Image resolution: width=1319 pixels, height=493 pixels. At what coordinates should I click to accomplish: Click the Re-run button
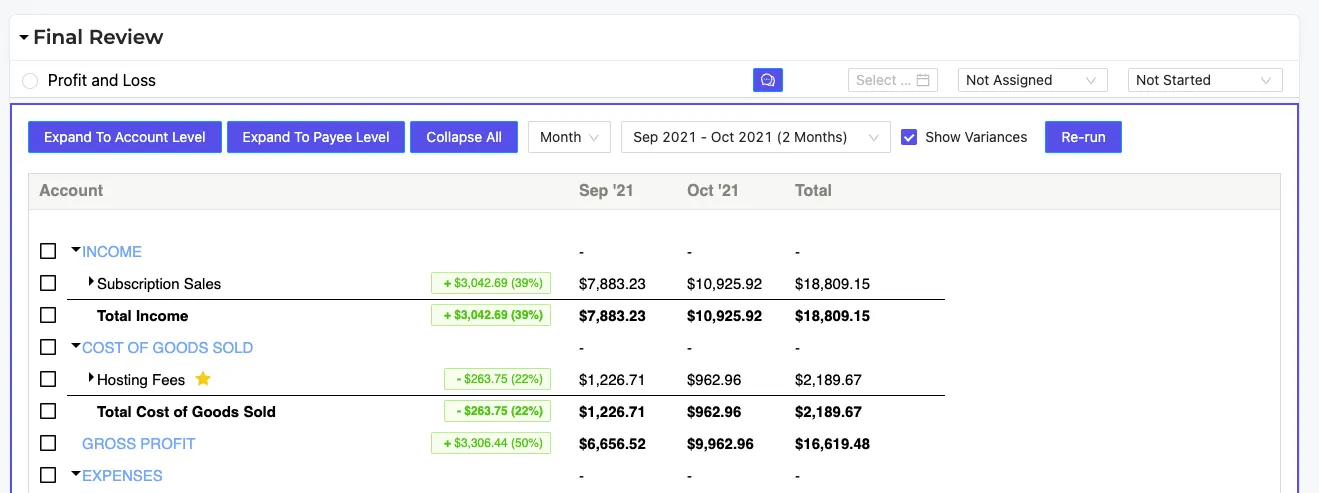[1083, 137]
